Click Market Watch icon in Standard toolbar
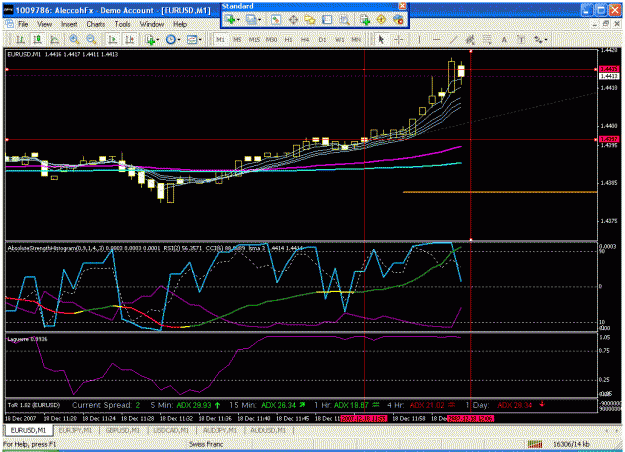625x452 pixels. click(x=276, y=19)
